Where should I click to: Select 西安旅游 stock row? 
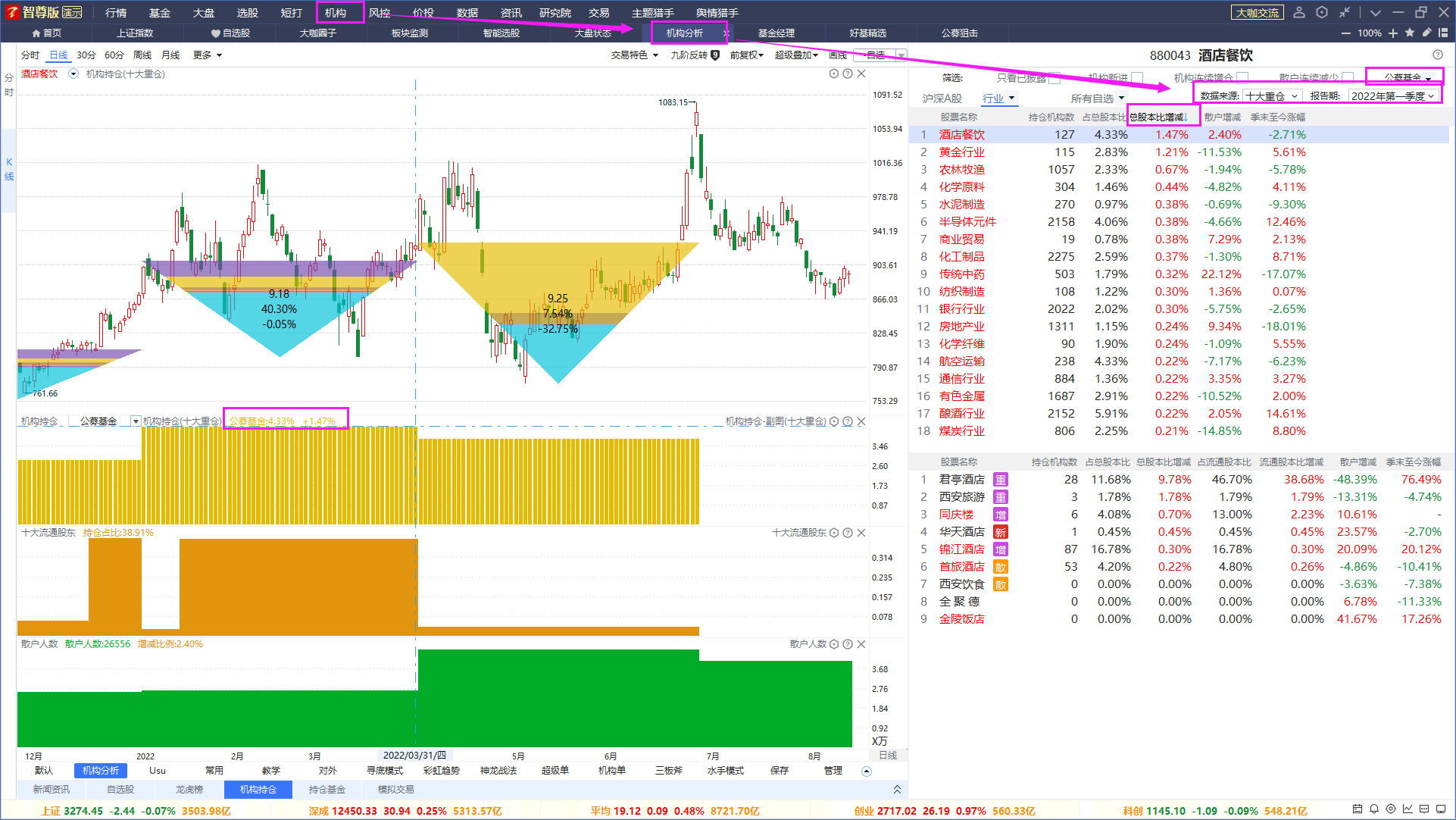pyautogui.click(x=1179, y=497)
